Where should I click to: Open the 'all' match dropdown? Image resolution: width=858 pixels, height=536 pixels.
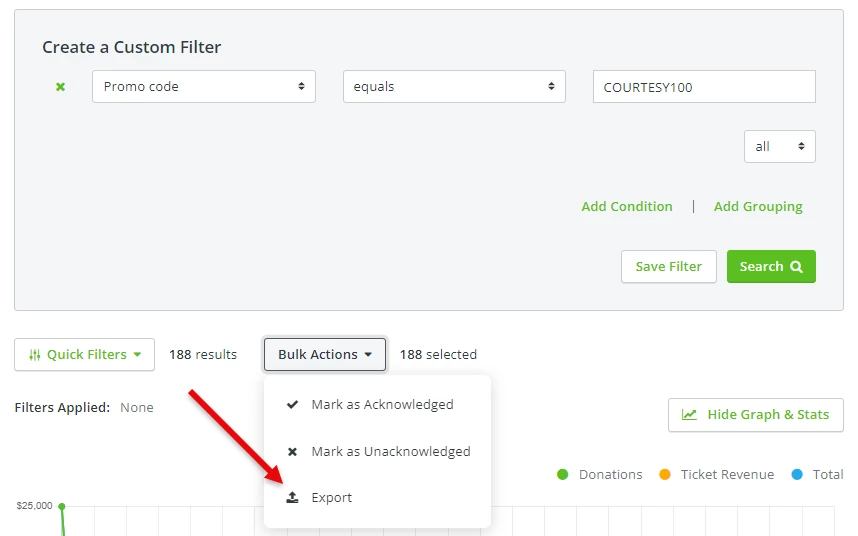[780, 147]
